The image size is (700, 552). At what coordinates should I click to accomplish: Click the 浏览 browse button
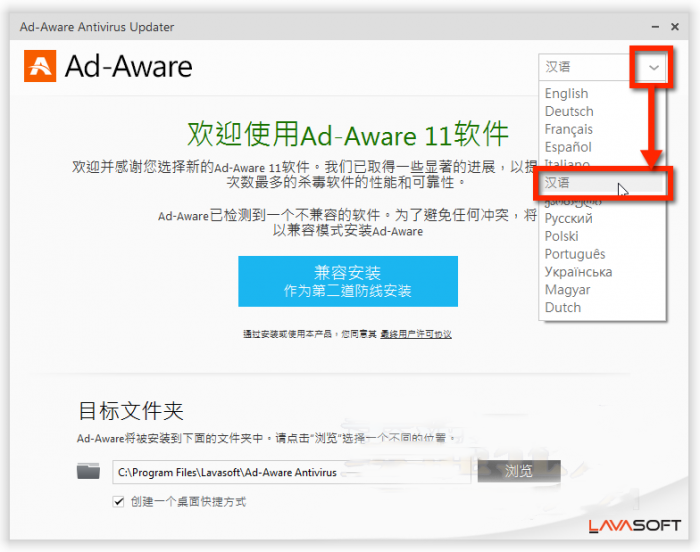[x=519, y=471]
